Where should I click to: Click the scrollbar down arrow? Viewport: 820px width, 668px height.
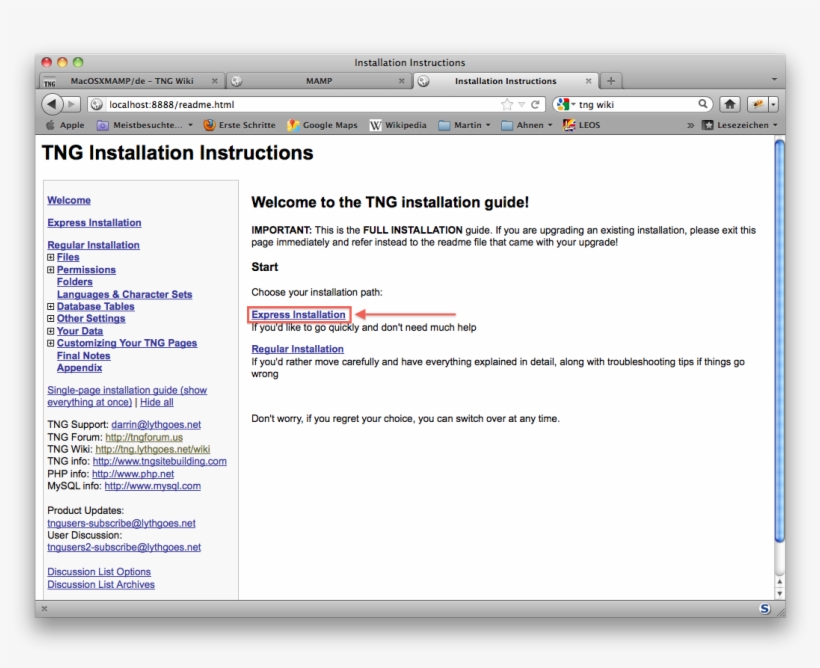point(779,594)
